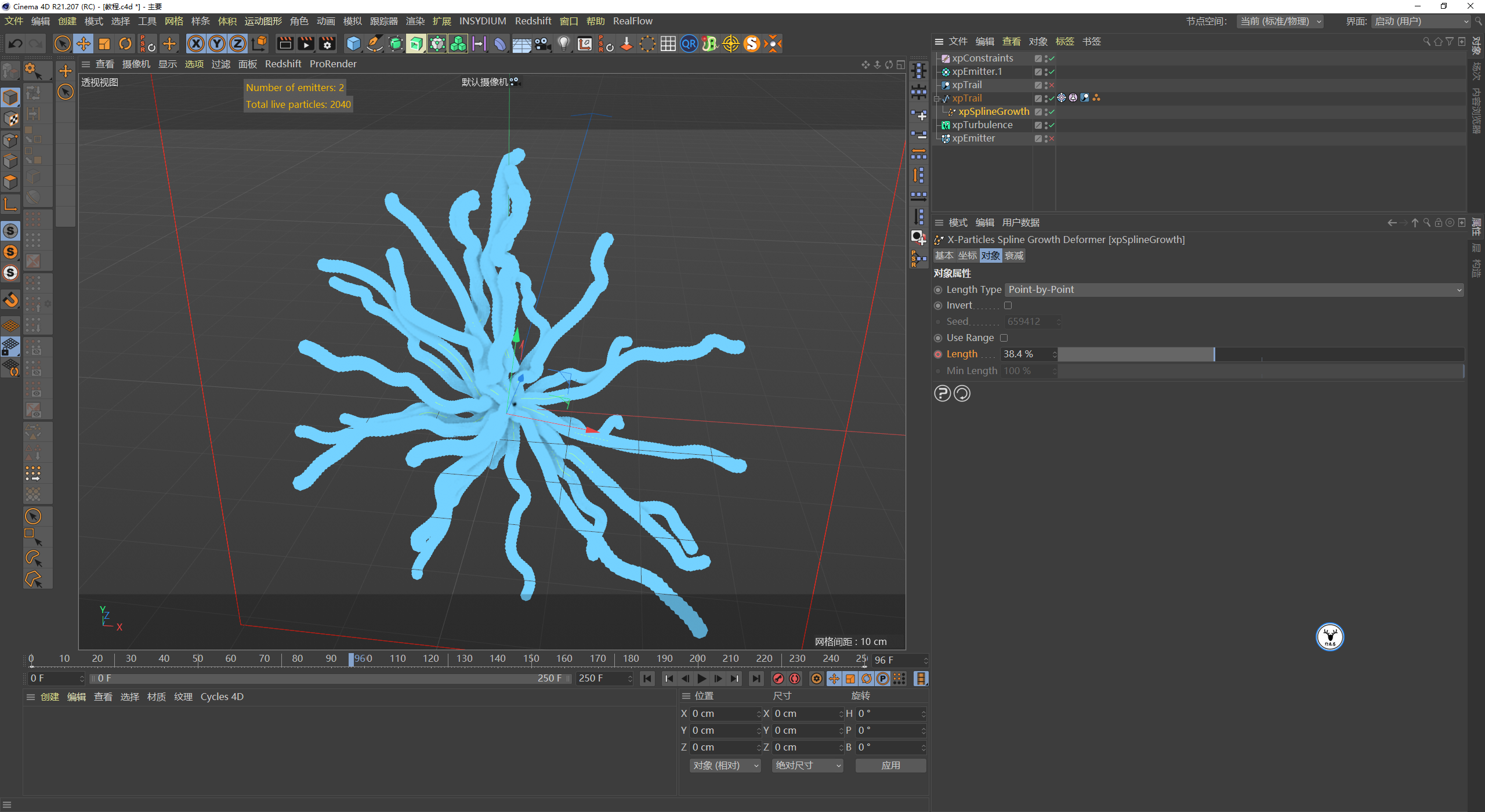Image resolution: width=1485 pixels, height=812 pixels.
Task: Collapse the xpTrail tree expander
Action: click(936, 99)
